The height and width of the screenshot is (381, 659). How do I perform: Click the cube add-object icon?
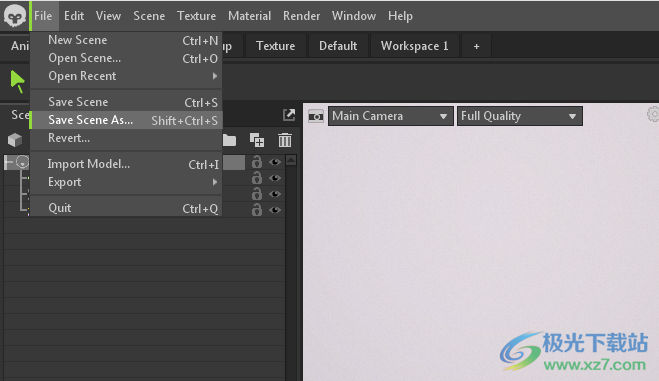coord(15,140)
